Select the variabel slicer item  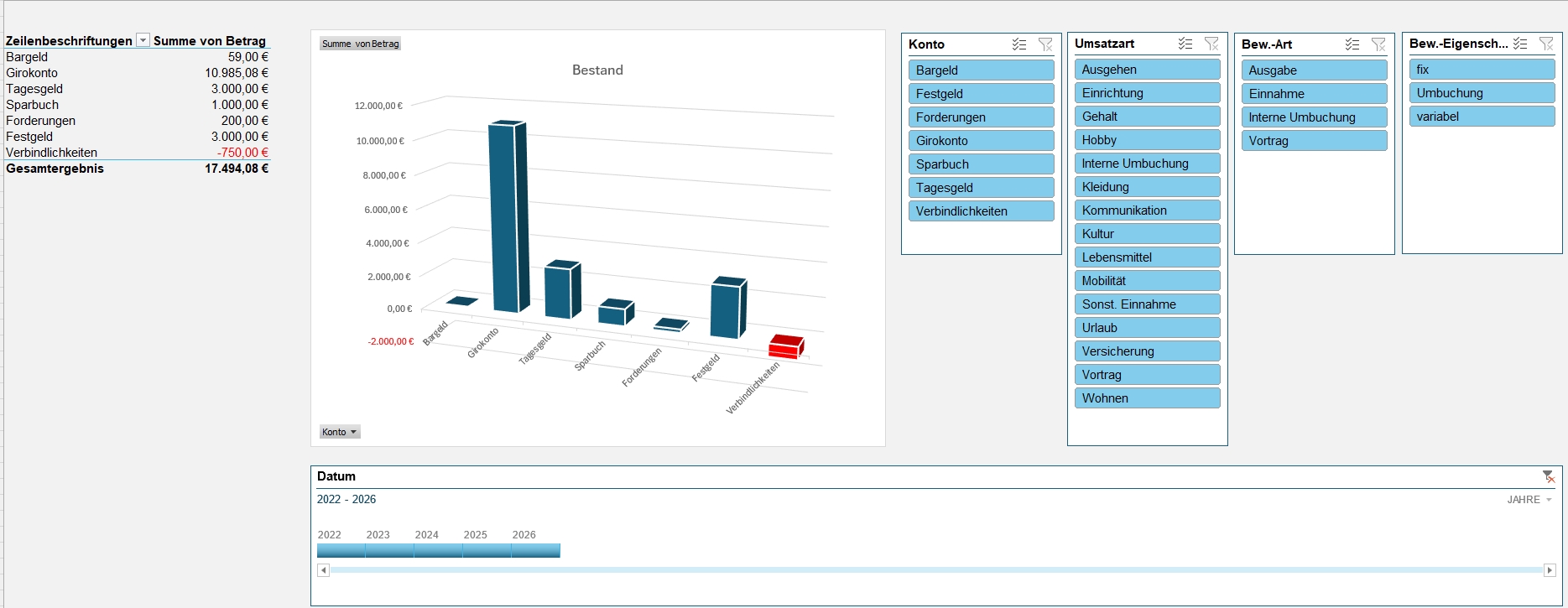coord(1482,117)
